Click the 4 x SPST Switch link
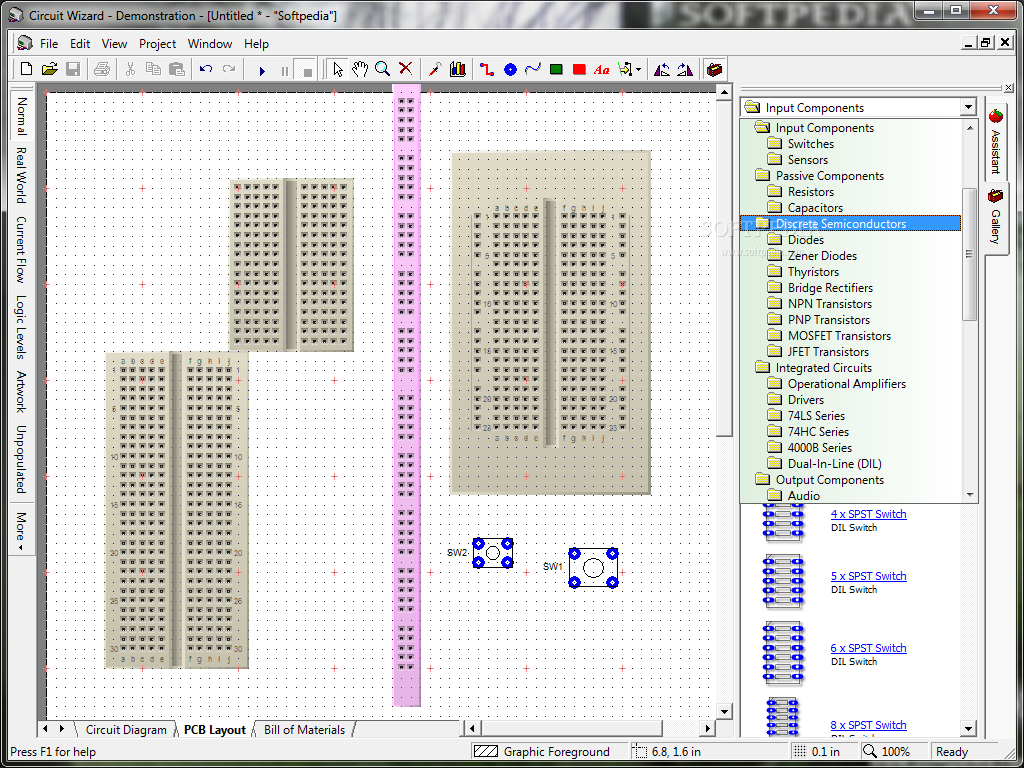This screenshot has height=768, width=1024. (x=869, y=514)
